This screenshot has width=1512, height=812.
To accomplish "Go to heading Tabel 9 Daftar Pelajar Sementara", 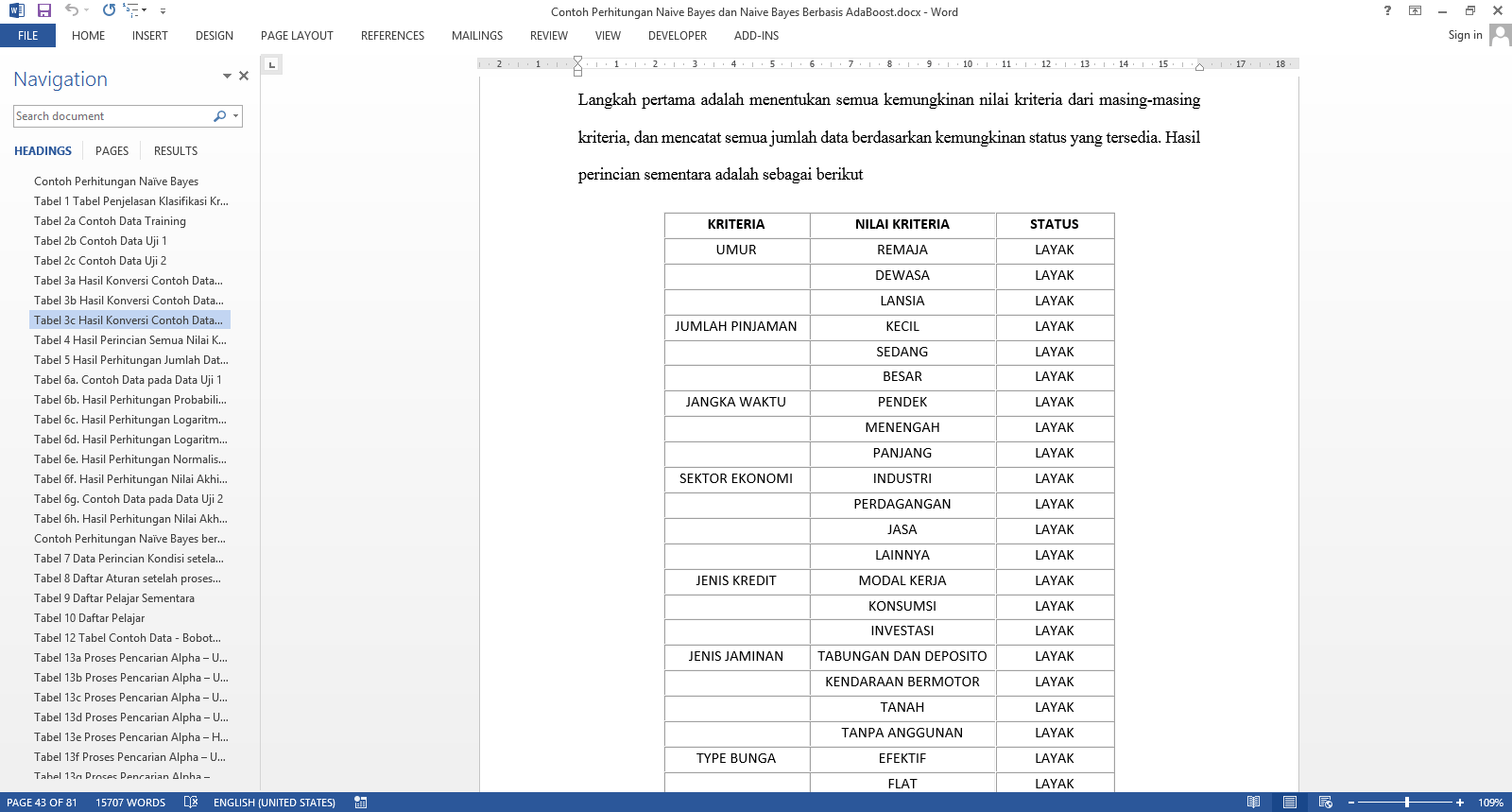I will (114, 598).
